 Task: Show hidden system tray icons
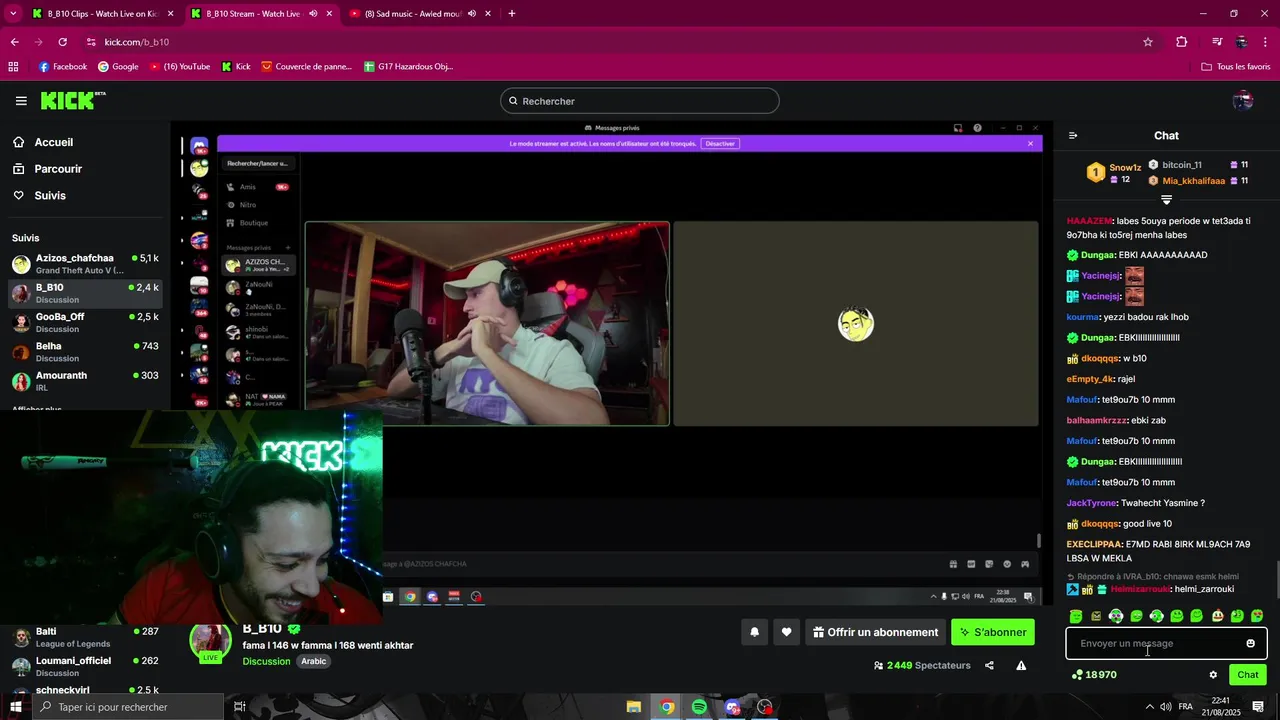click(x=1149, y=707)
